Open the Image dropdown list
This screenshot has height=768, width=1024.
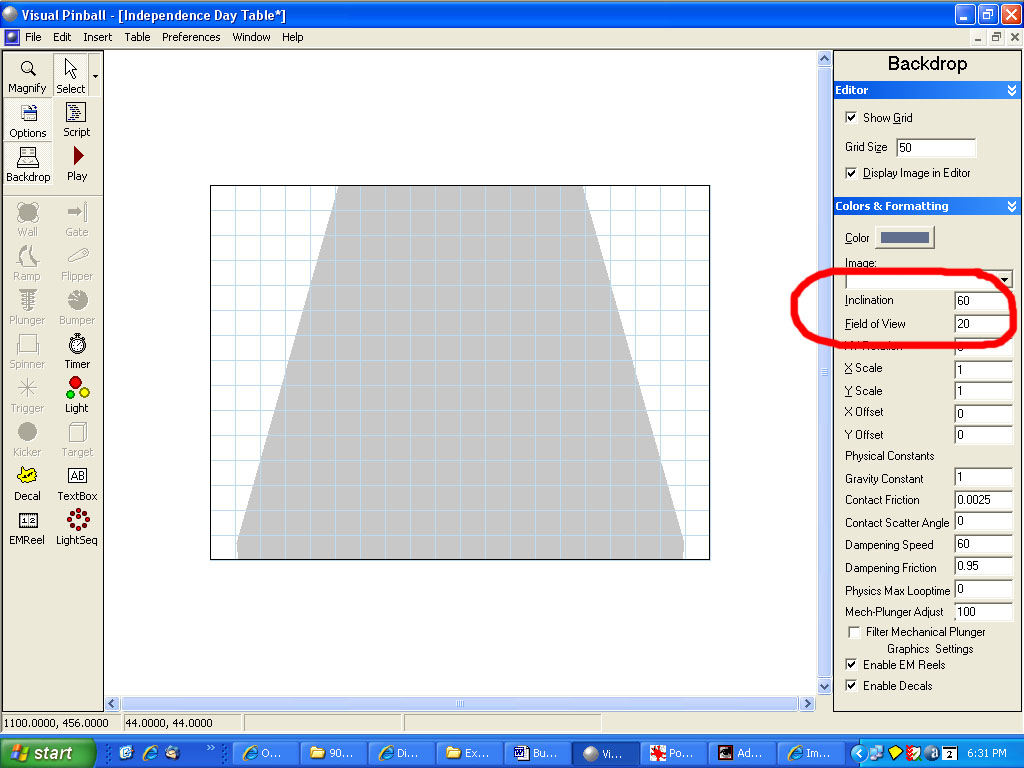[x=1004, y=280]
